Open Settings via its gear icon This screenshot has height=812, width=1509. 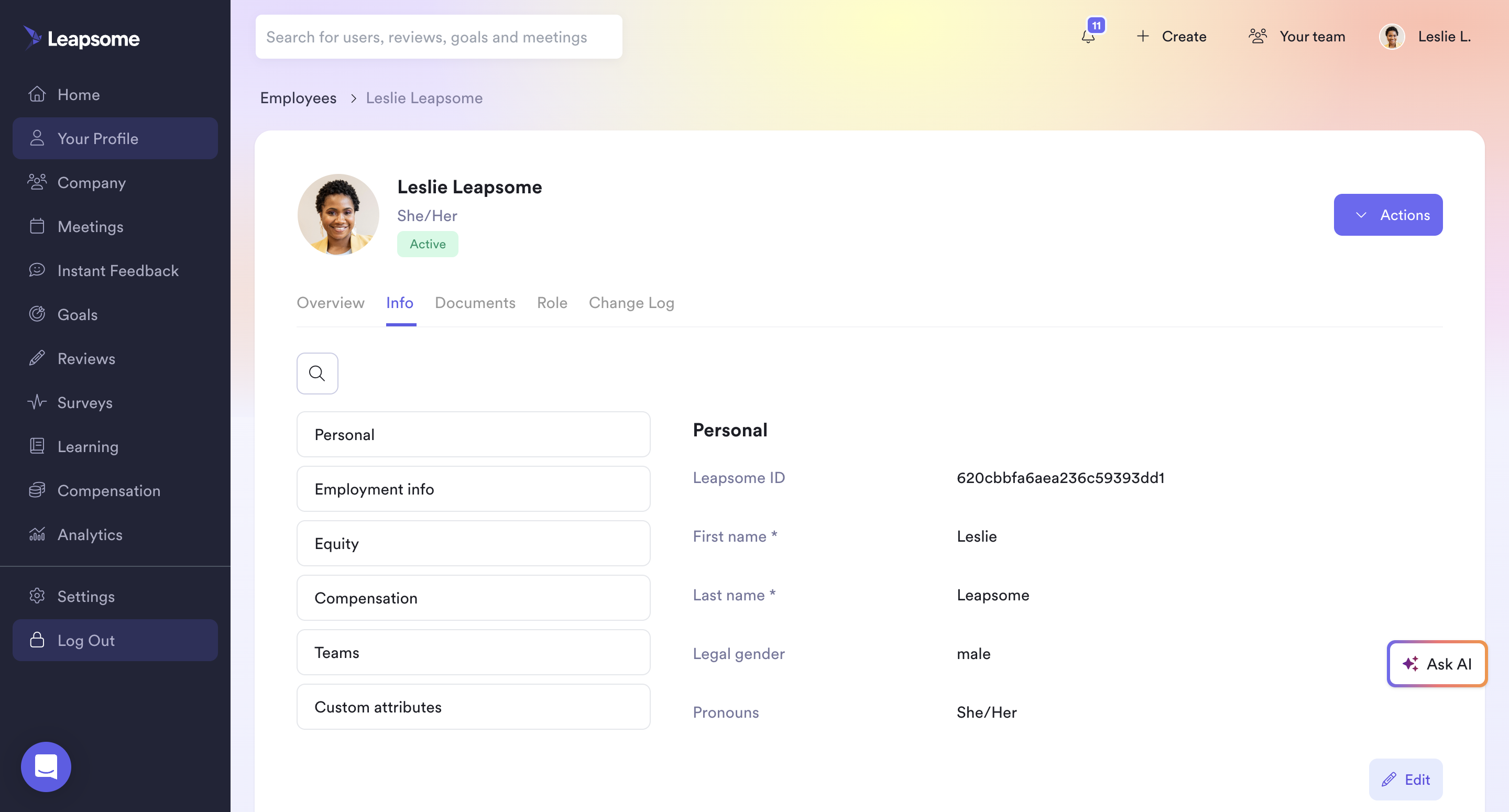point(37,596)
